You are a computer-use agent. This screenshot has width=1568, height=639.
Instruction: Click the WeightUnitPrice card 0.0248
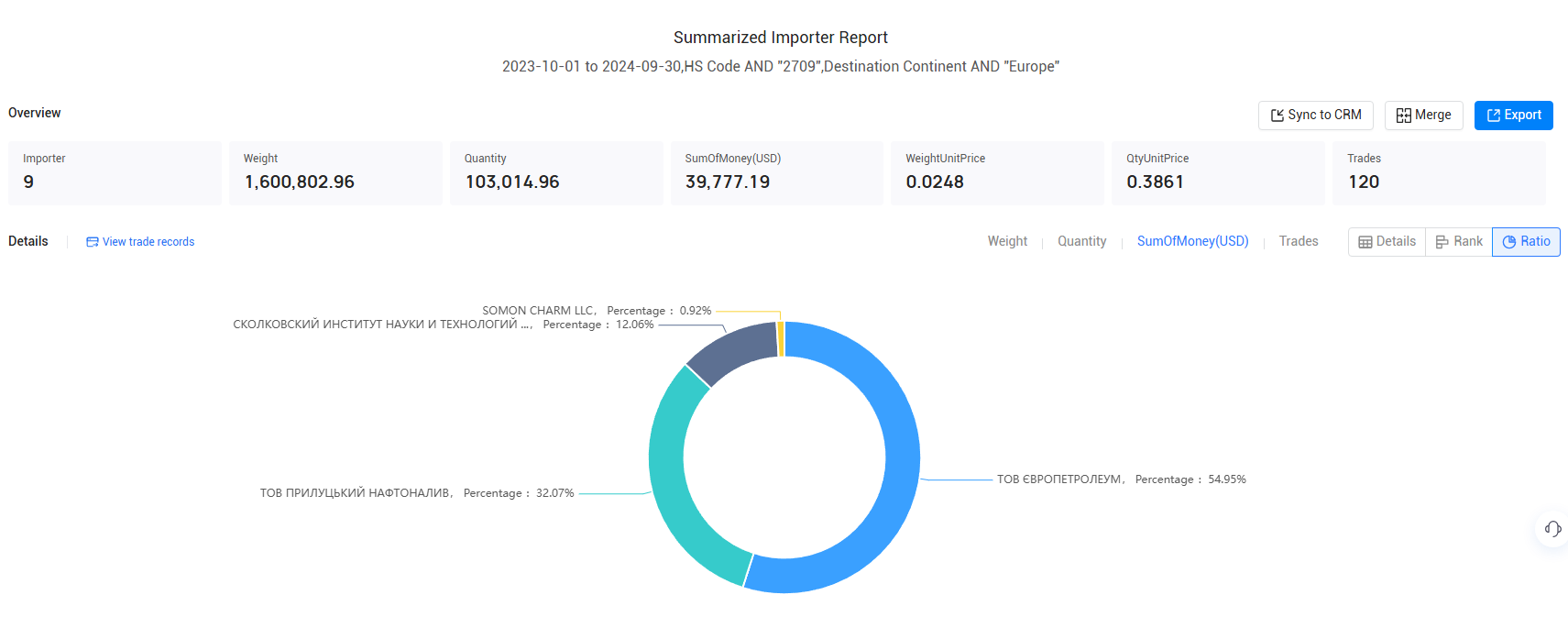[997, 173]
